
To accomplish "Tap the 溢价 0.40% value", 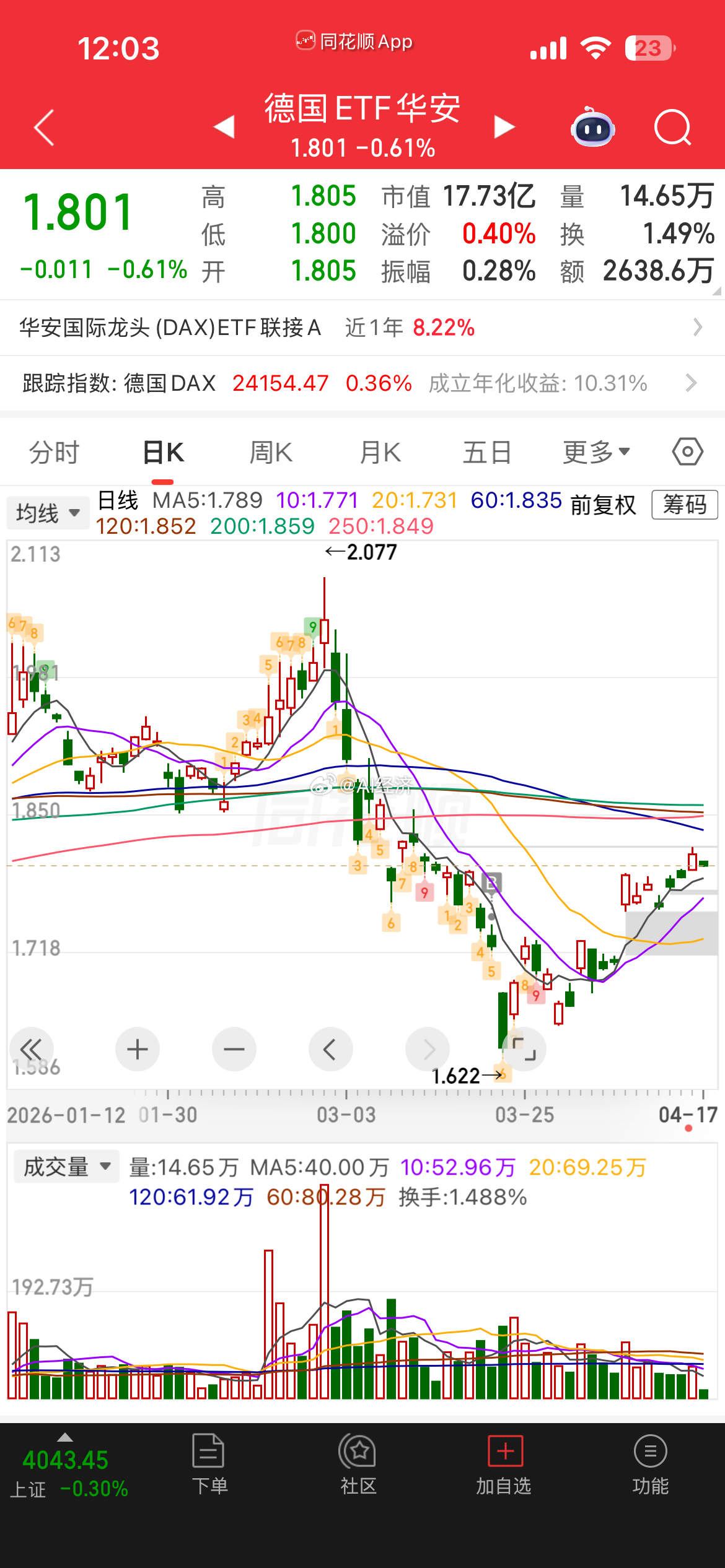I will click(x=499, y=233).
